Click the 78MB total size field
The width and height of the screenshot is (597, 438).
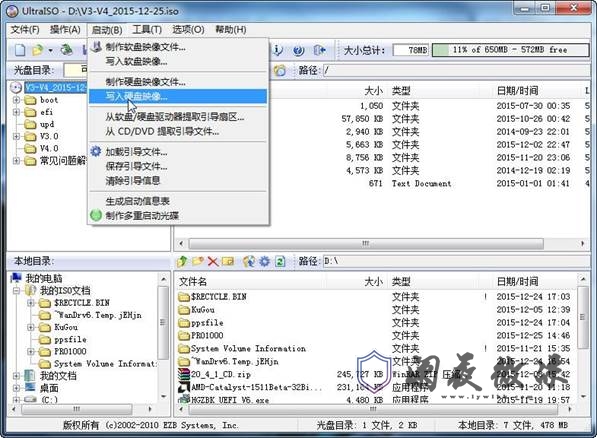click(x=410, y=50)
